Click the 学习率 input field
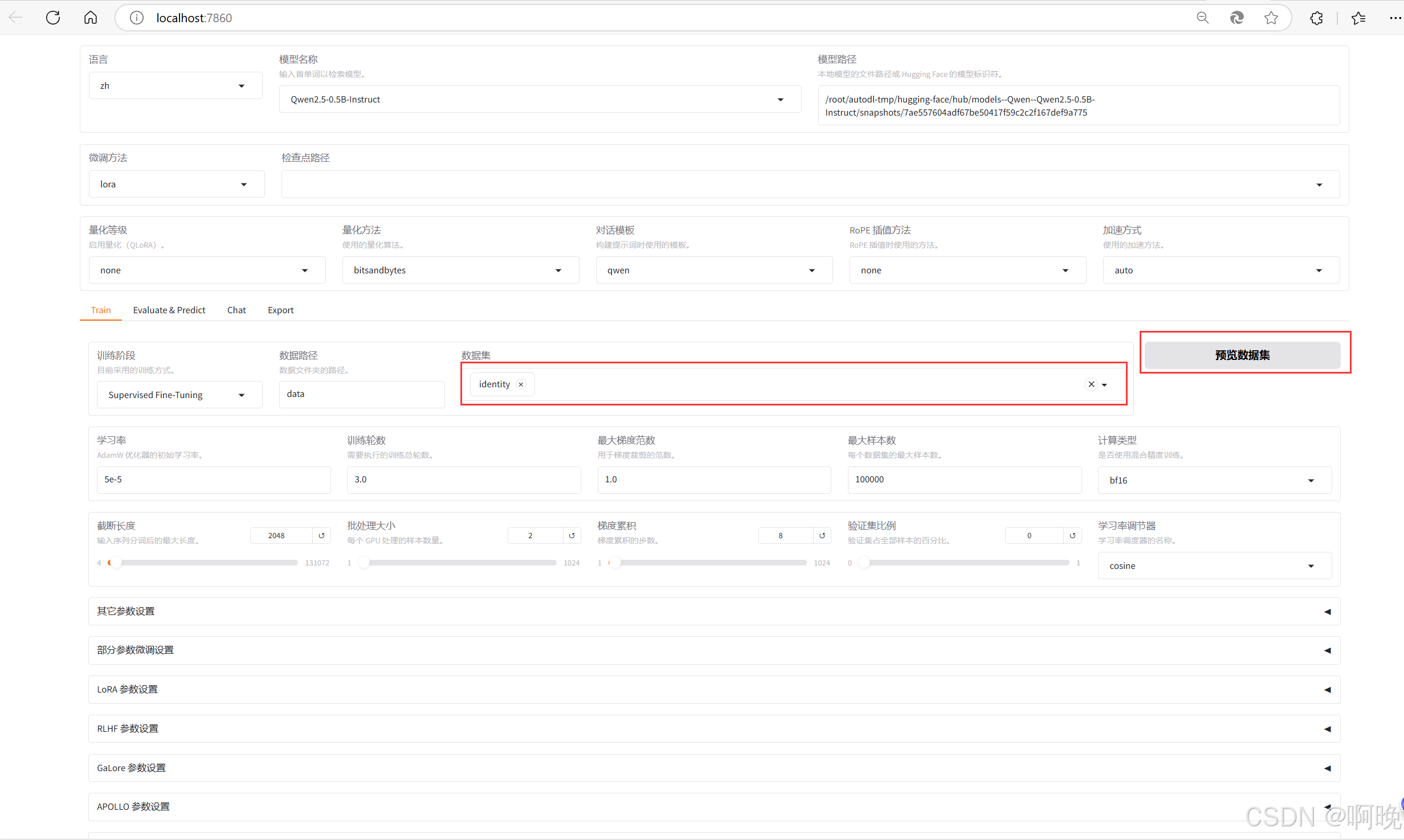 pyautogui.click(x=213, y=480)
